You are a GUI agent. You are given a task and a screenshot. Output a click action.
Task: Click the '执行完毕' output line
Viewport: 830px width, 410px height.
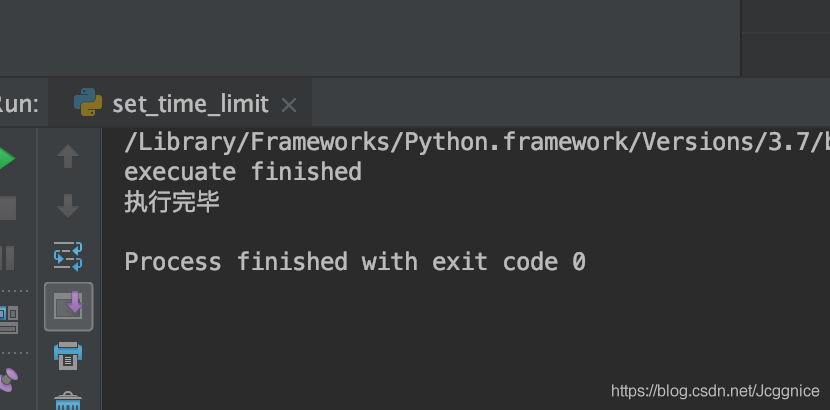point(172,202)
